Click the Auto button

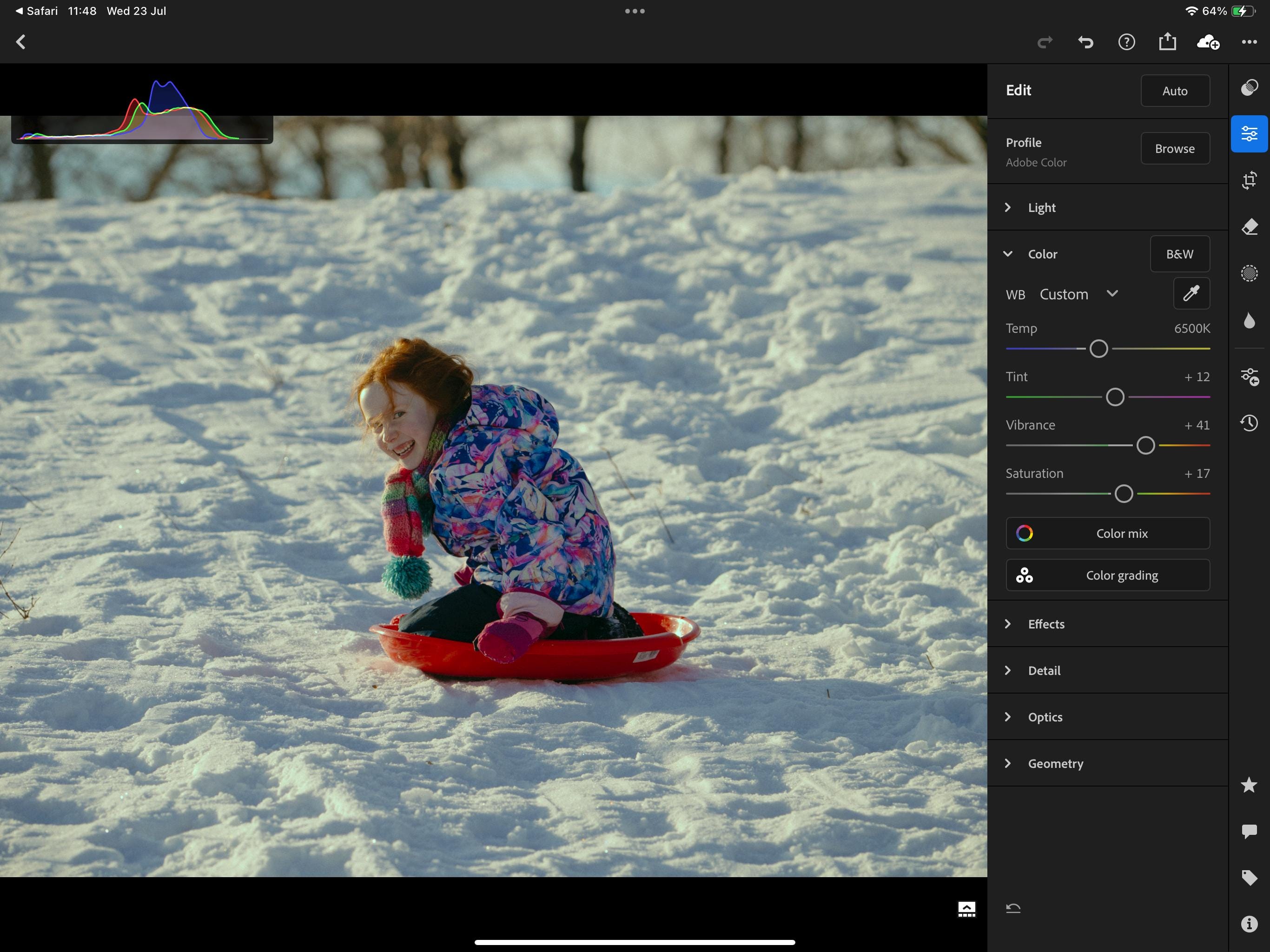click(1175, 91)
